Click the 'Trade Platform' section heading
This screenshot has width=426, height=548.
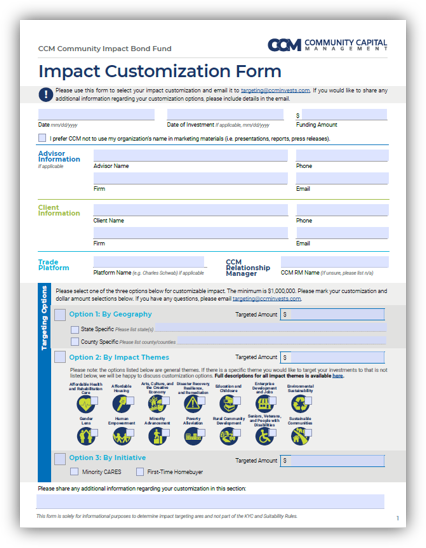(x=53, y=265)
